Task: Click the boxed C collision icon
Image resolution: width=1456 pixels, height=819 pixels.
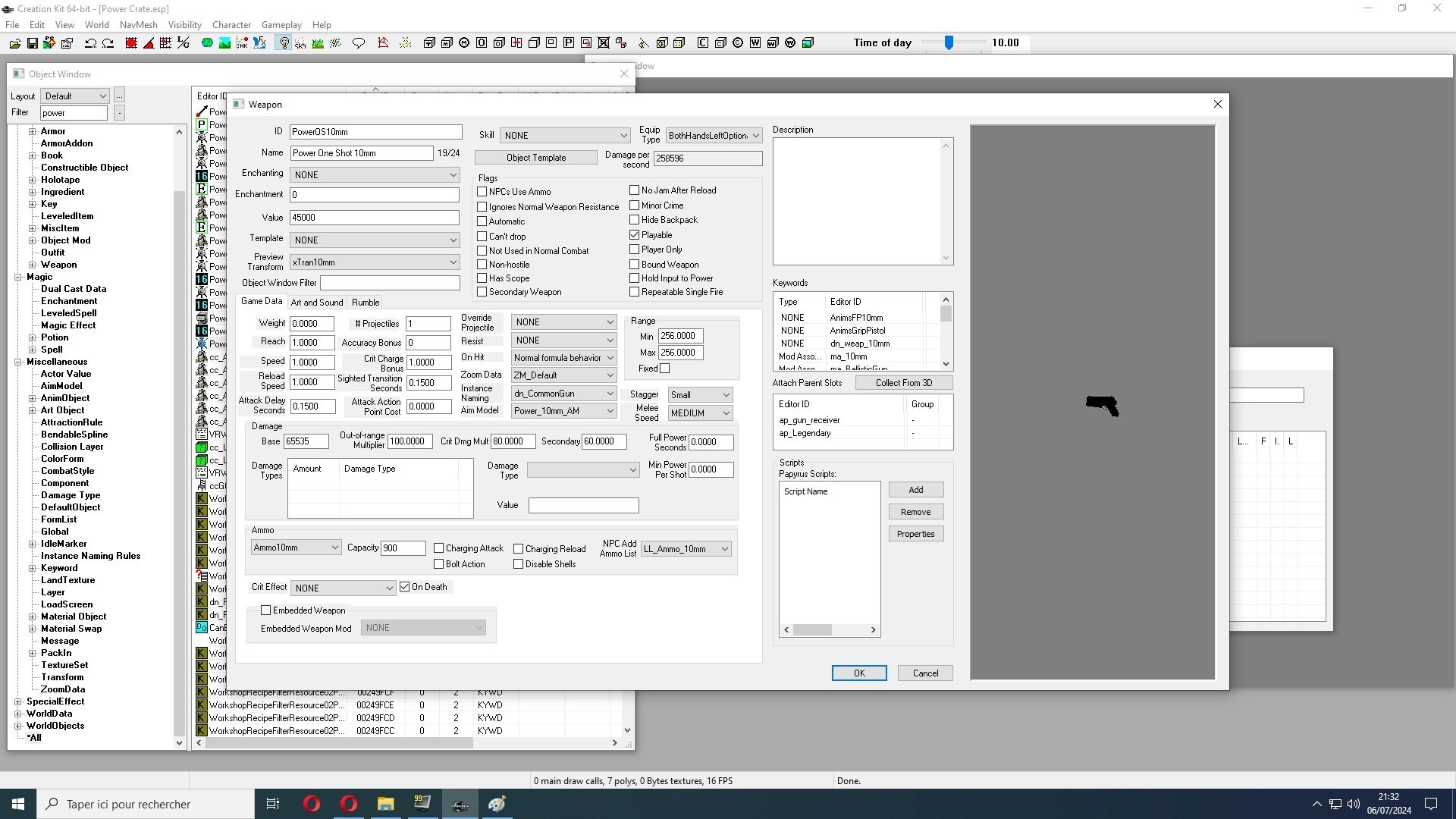Action: pos(703,43)
